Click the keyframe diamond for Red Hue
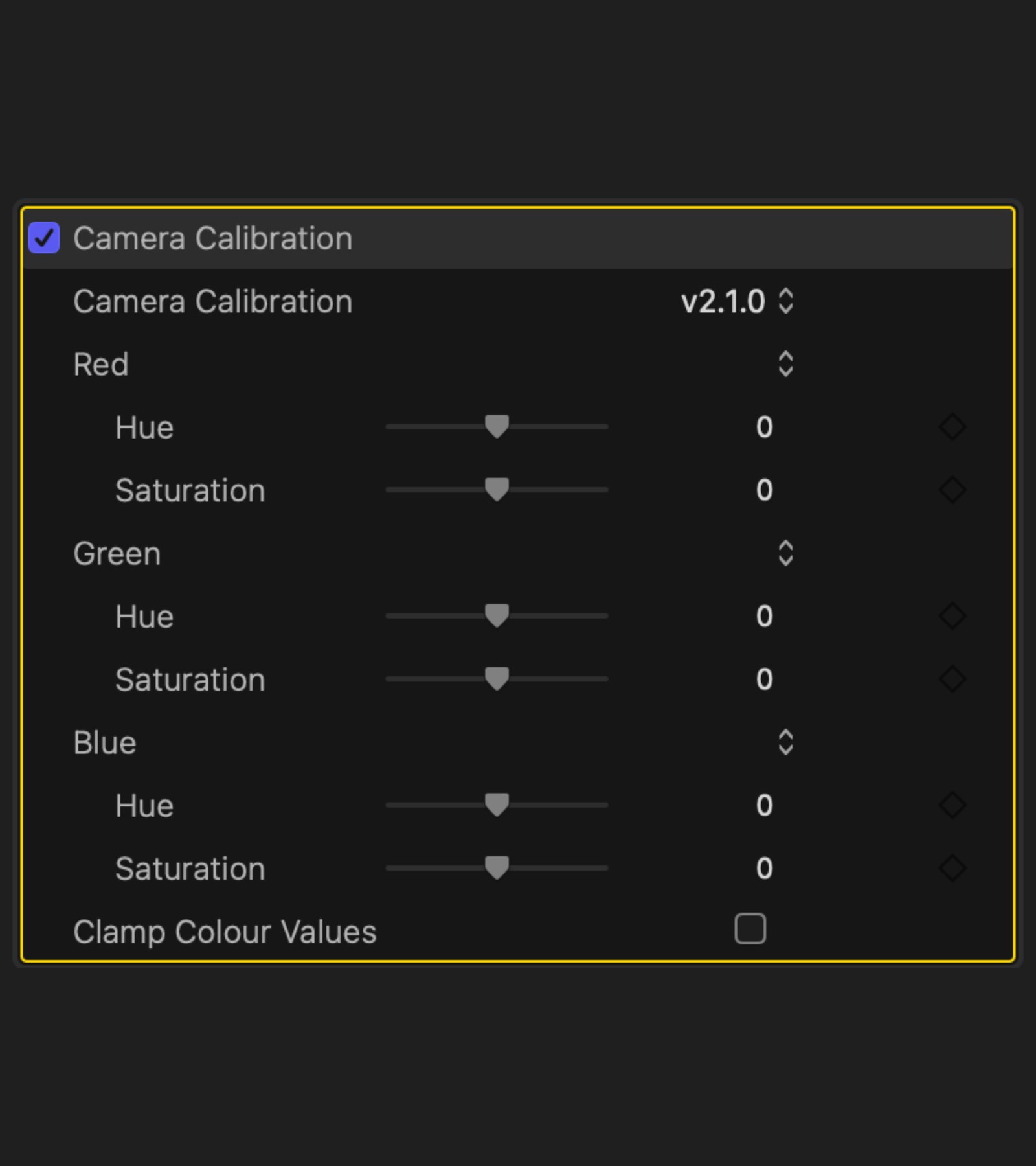 952,427
